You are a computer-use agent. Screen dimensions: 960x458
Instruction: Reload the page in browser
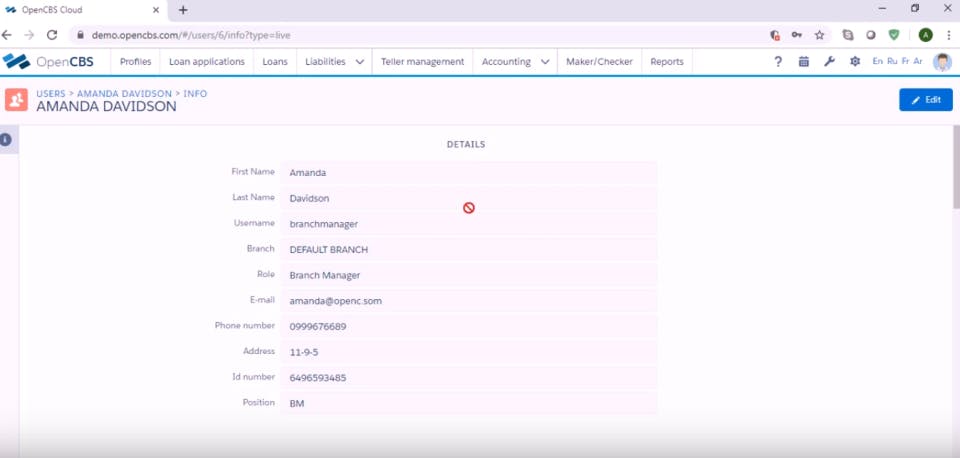tap(52, 35)
